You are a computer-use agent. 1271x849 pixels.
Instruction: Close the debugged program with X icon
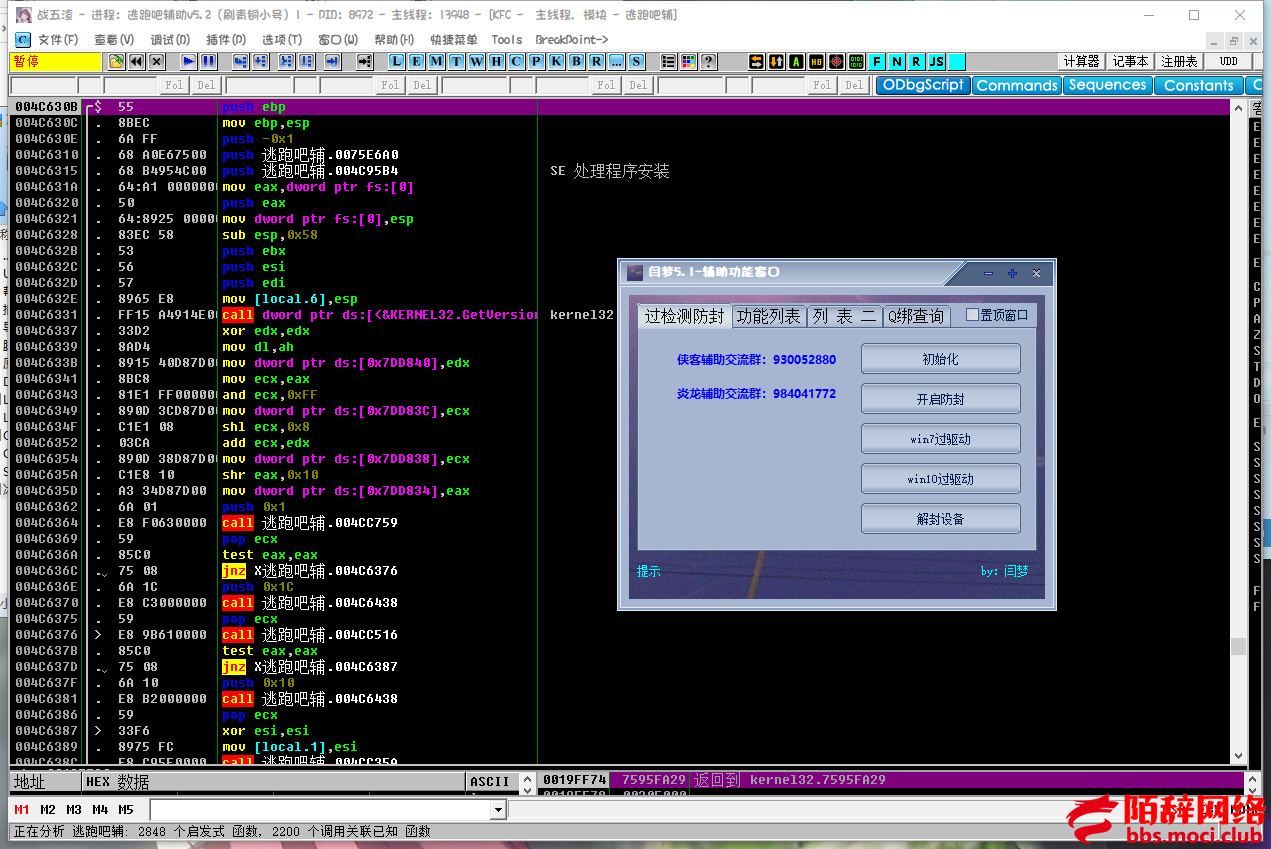[156, 61]
